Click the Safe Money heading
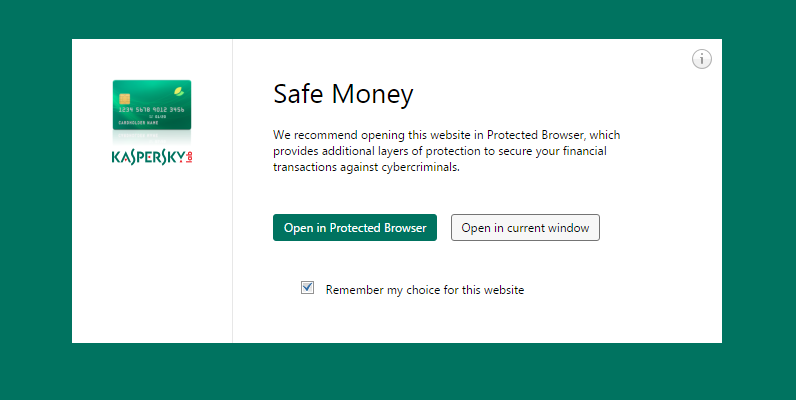This screenshot has height=400, width=796. click(x=343, y=95)
